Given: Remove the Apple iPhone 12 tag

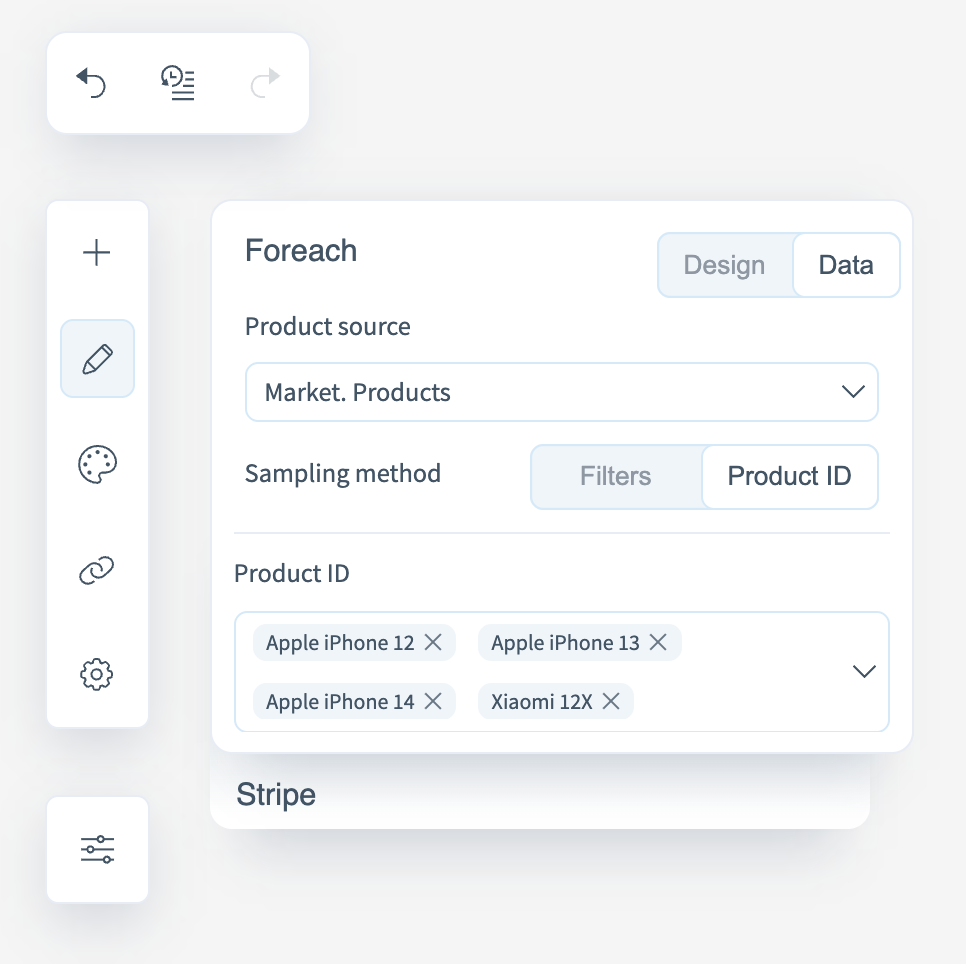Looking at the screenshot, I should (433, 643).
